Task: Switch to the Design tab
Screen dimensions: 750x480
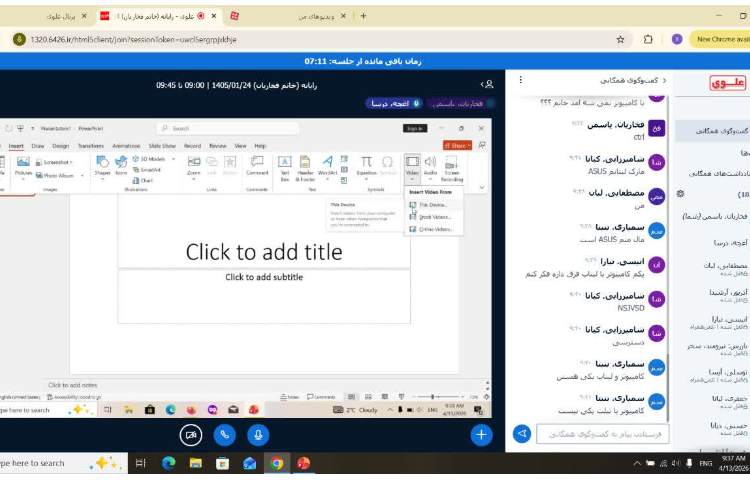Action: pos(61,146)
